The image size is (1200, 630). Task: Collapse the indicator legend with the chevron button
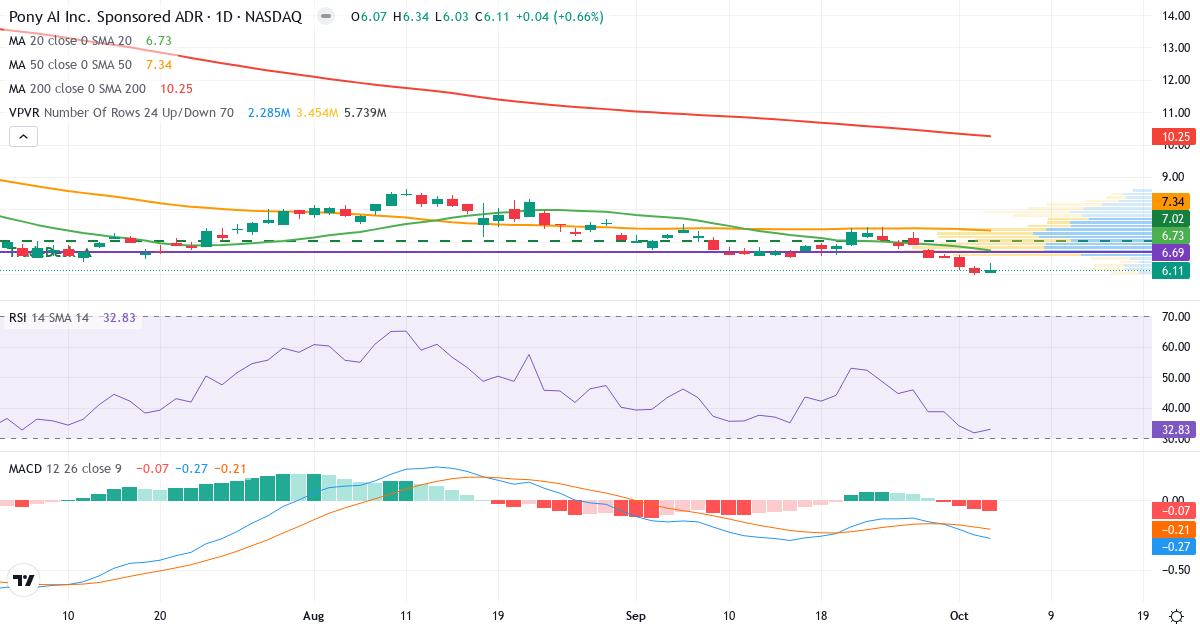coord(24,137)
